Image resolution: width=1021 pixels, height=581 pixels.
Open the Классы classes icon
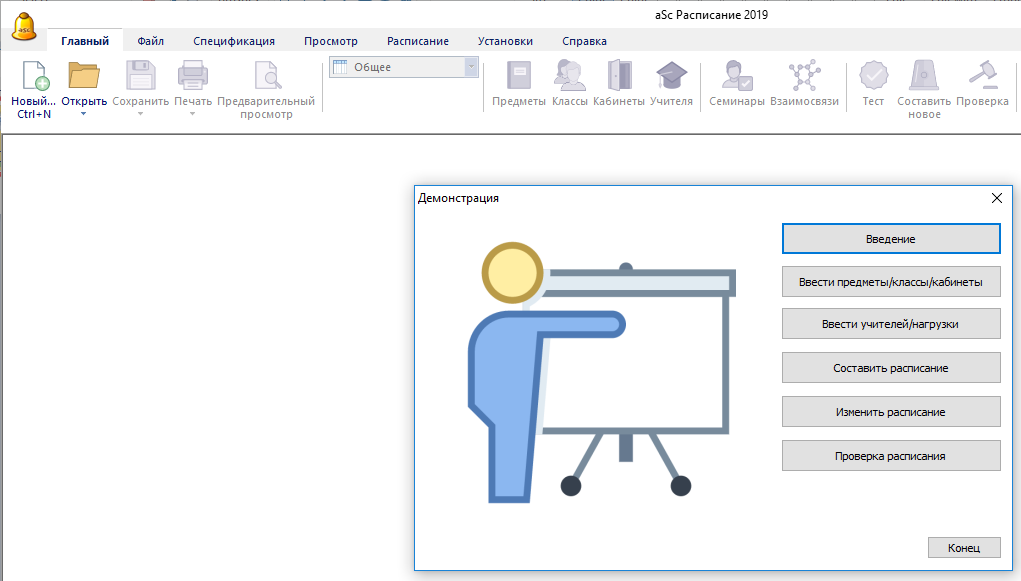(569, 77)
